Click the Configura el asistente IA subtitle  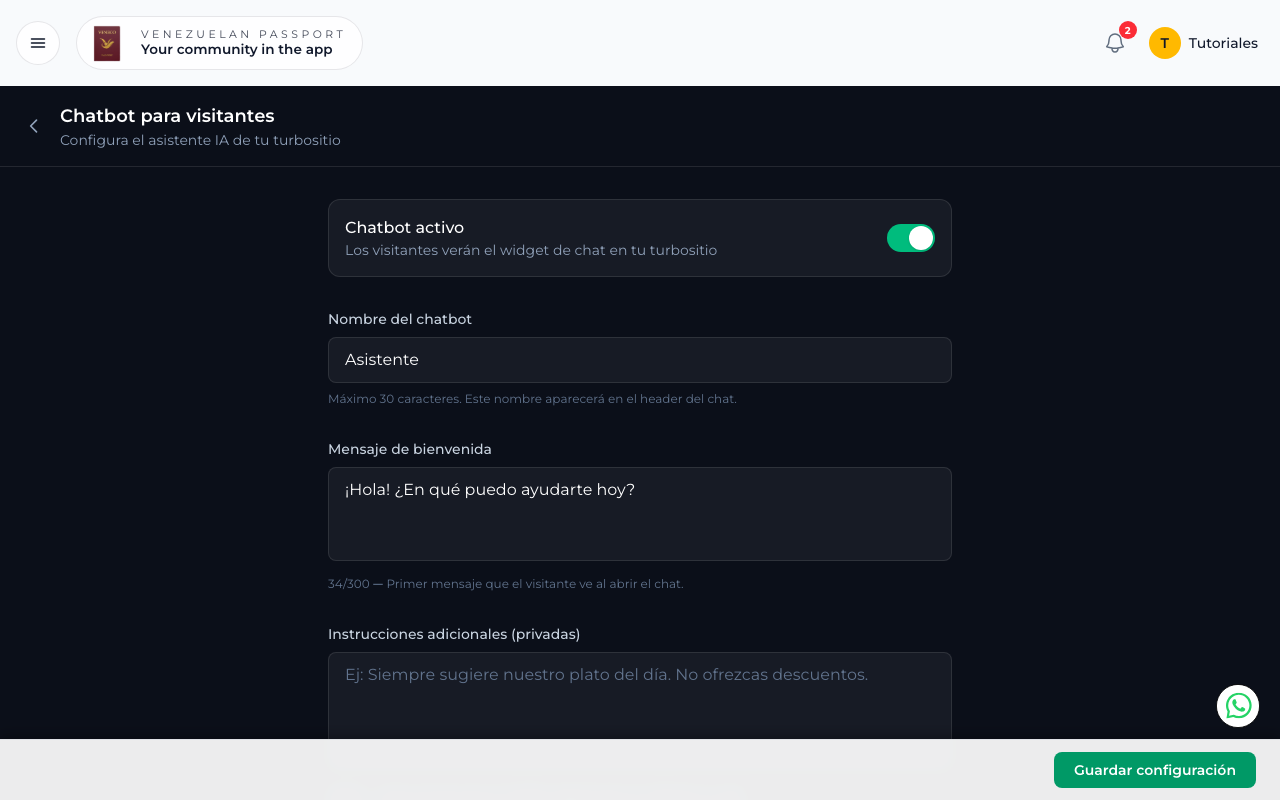coord(200,141)
